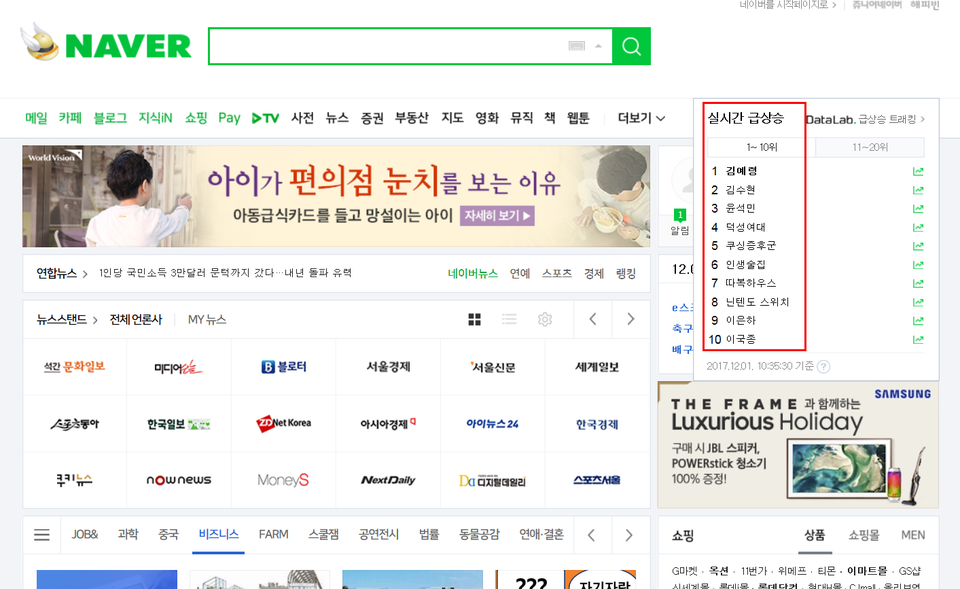Open the 증권 menu link
This screenshot has width=960, height=589.
(x=372, y=118)
